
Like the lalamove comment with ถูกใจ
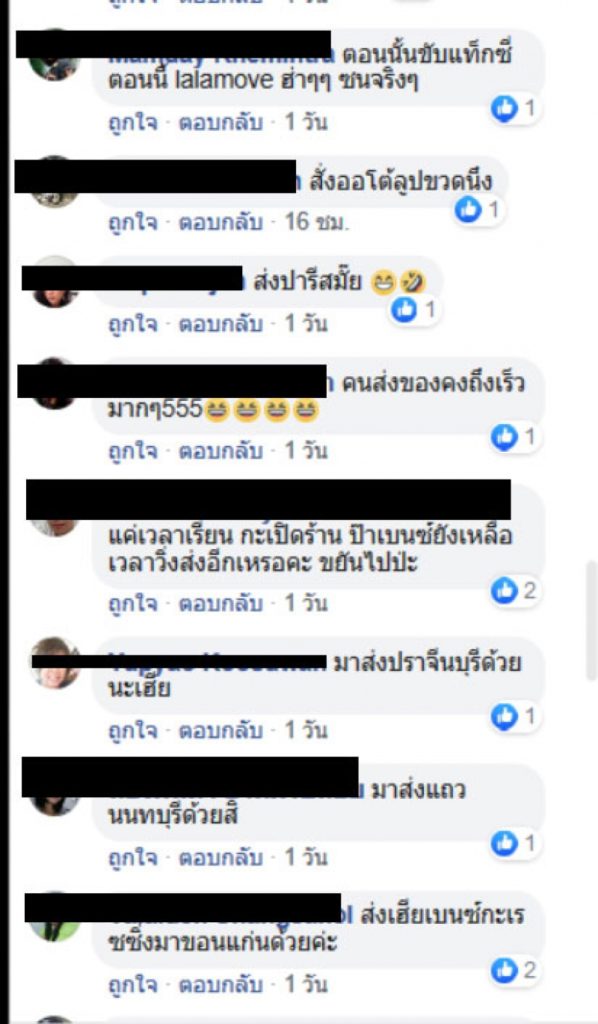(x=133, y=122)
